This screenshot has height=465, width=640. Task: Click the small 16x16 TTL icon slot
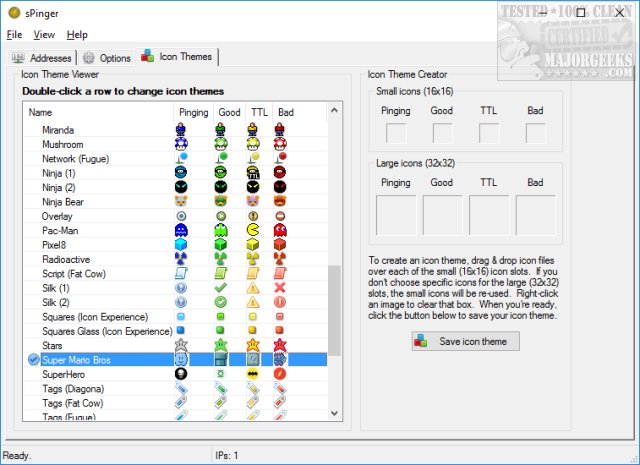pos(489,133)
